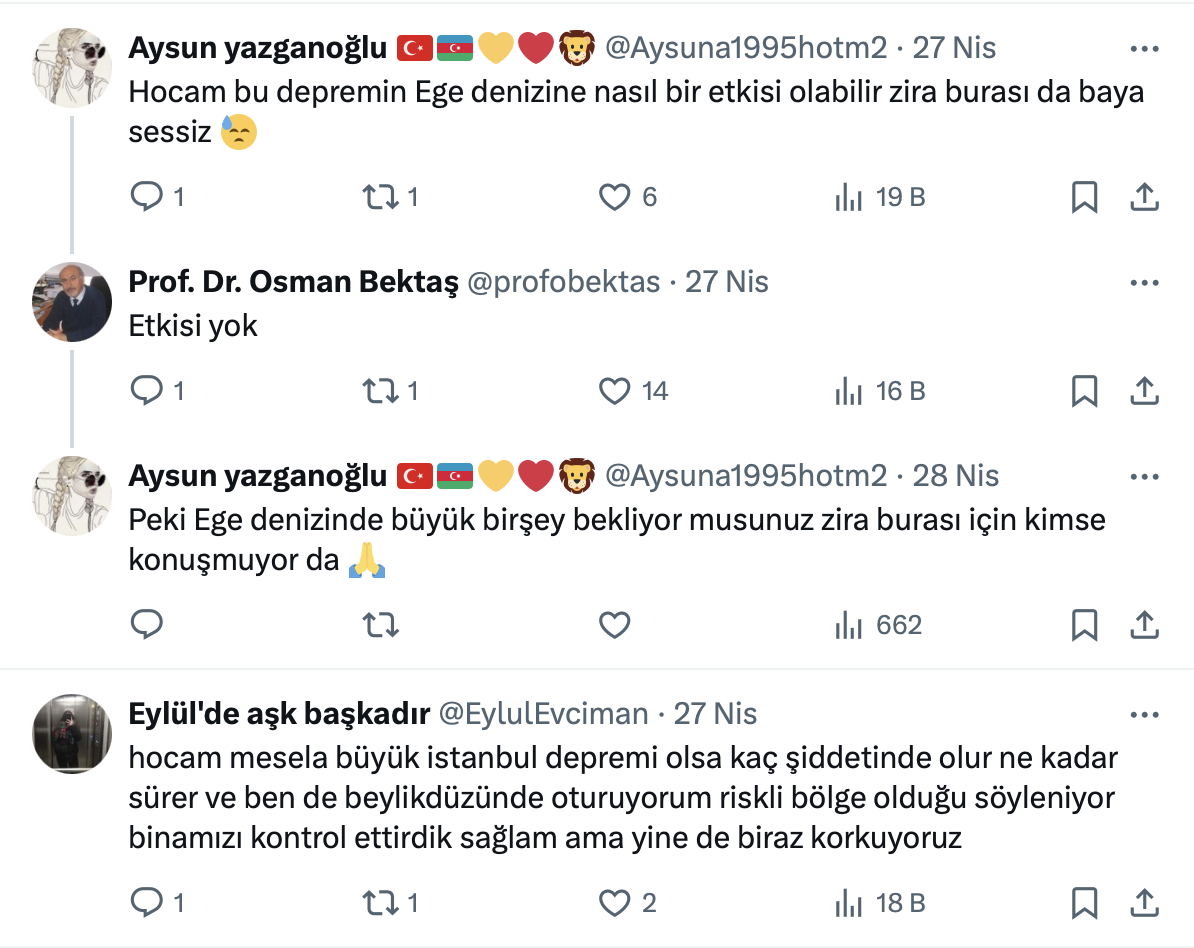This screenshot has width=1194, height=948.
Task: Bookmark Aysun's 28 Nis tweet
Action: [x=1084, y=625]
